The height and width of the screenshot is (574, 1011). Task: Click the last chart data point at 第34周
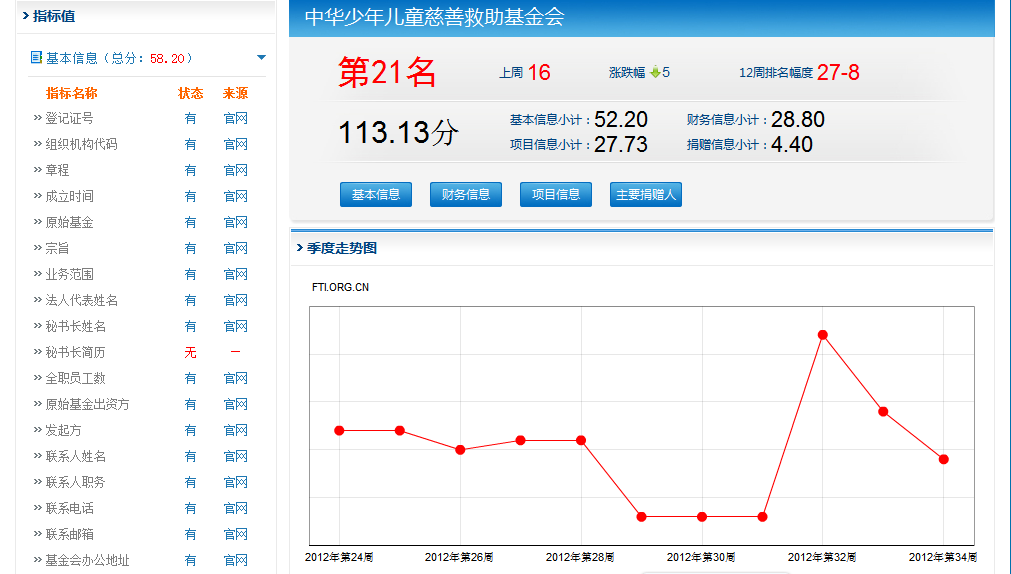click(944, 459)
